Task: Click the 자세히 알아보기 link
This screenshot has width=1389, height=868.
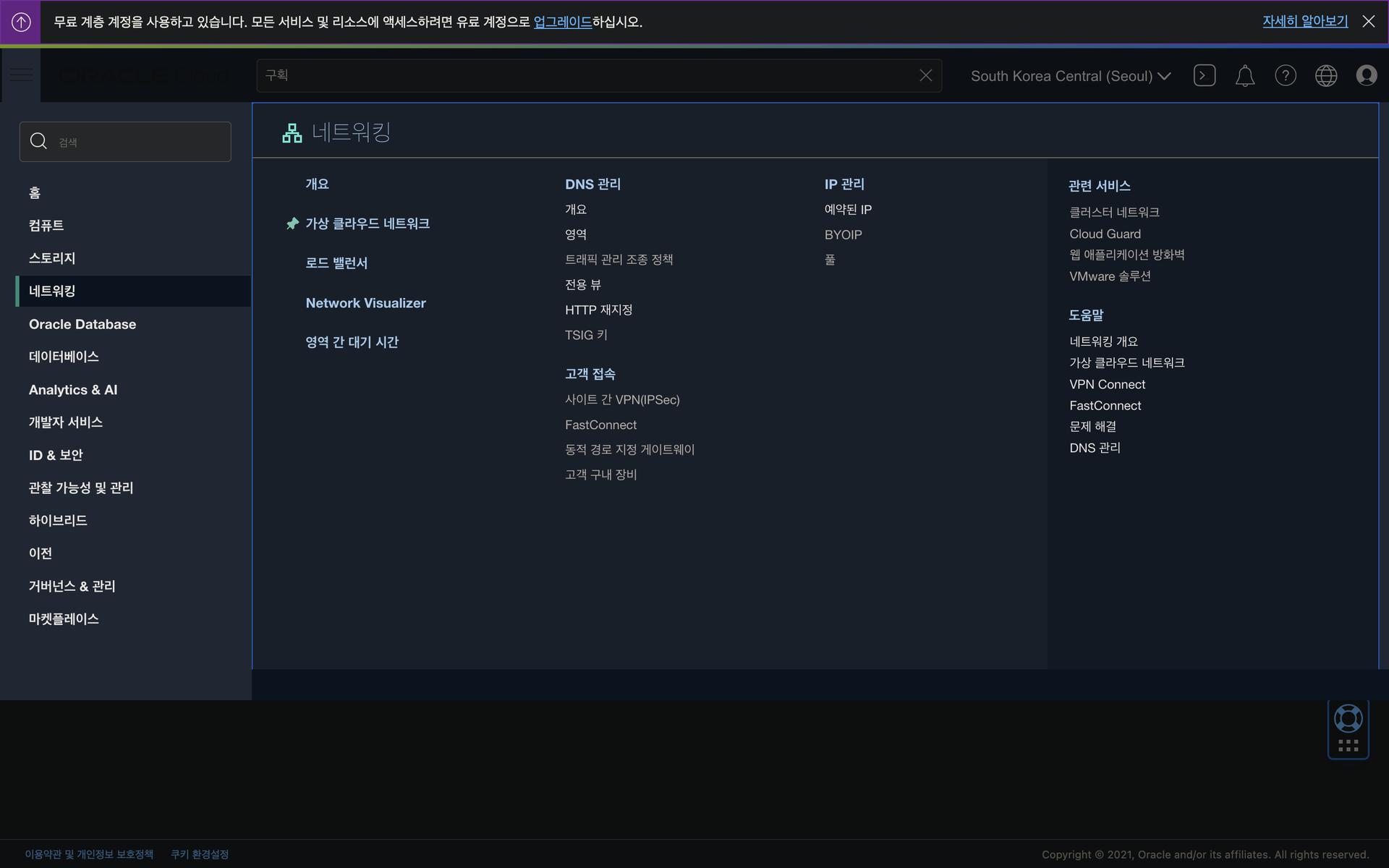Action: click(x=1304, y=22)
